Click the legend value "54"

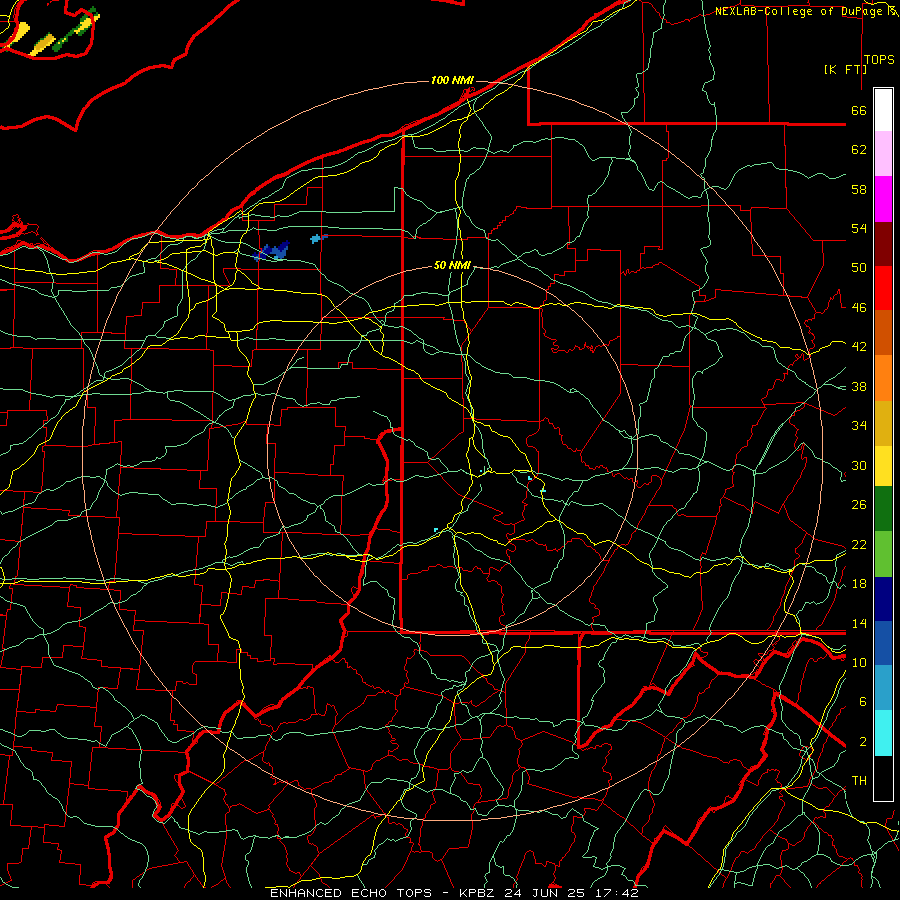(x=859, y=228)
